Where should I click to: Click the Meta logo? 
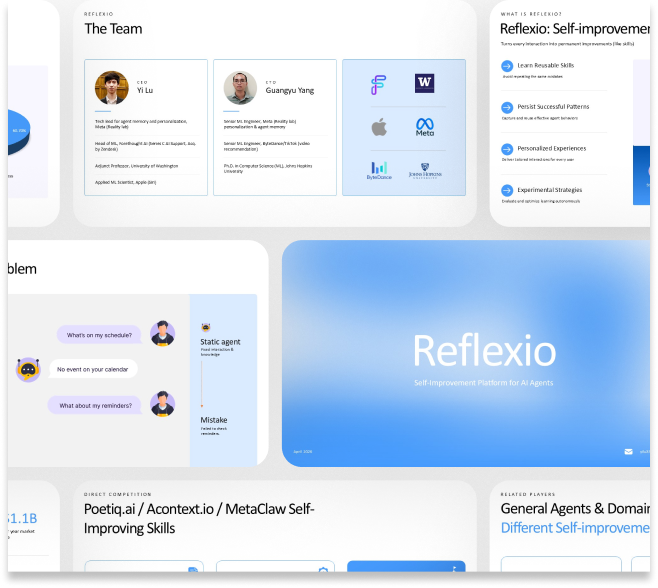(x=425, y=127)
